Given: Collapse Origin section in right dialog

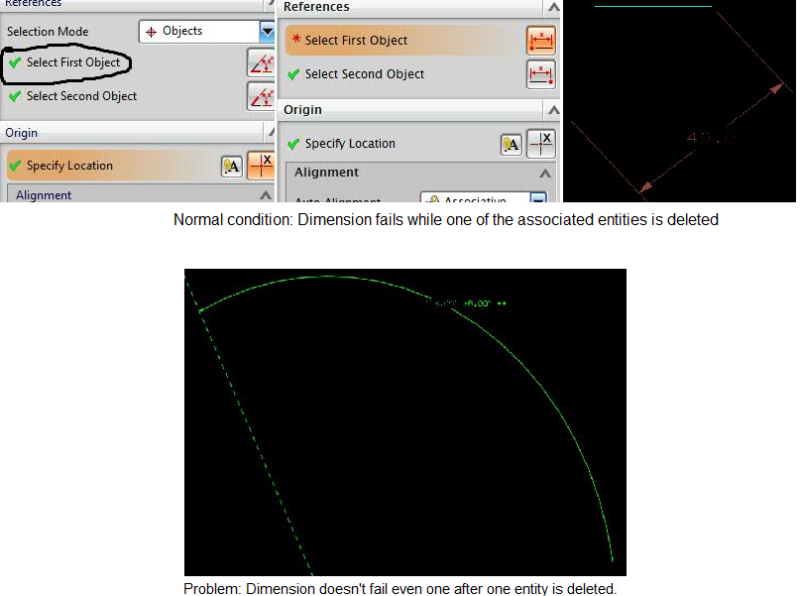Looking at the screenshot, I should coord(554,110).
